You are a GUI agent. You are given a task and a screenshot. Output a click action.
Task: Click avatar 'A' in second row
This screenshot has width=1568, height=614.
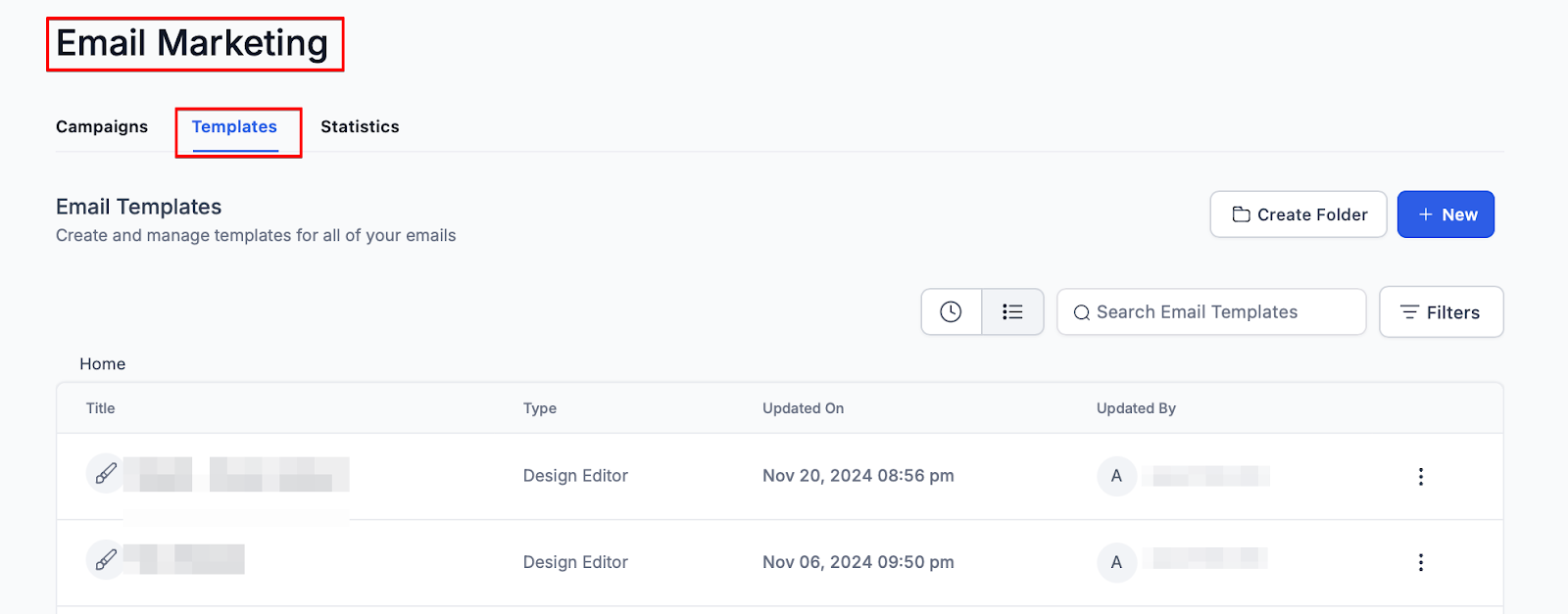click(x=1116, y=562)
